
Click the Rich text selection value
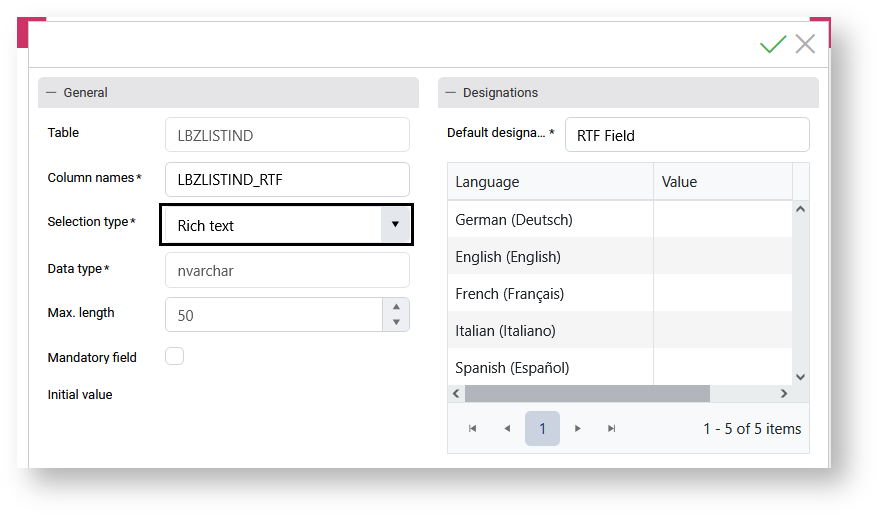205,225
